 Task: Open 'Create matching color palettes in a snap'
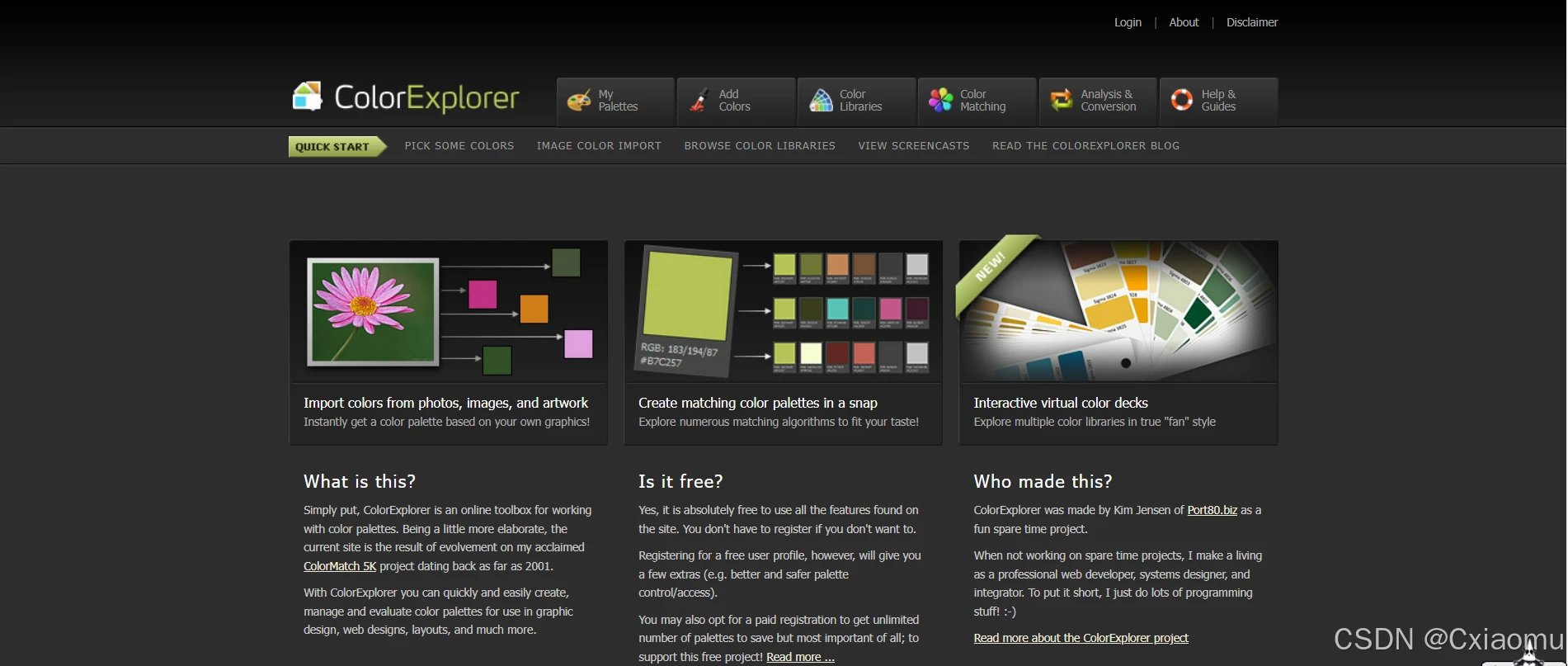point(757,403)
